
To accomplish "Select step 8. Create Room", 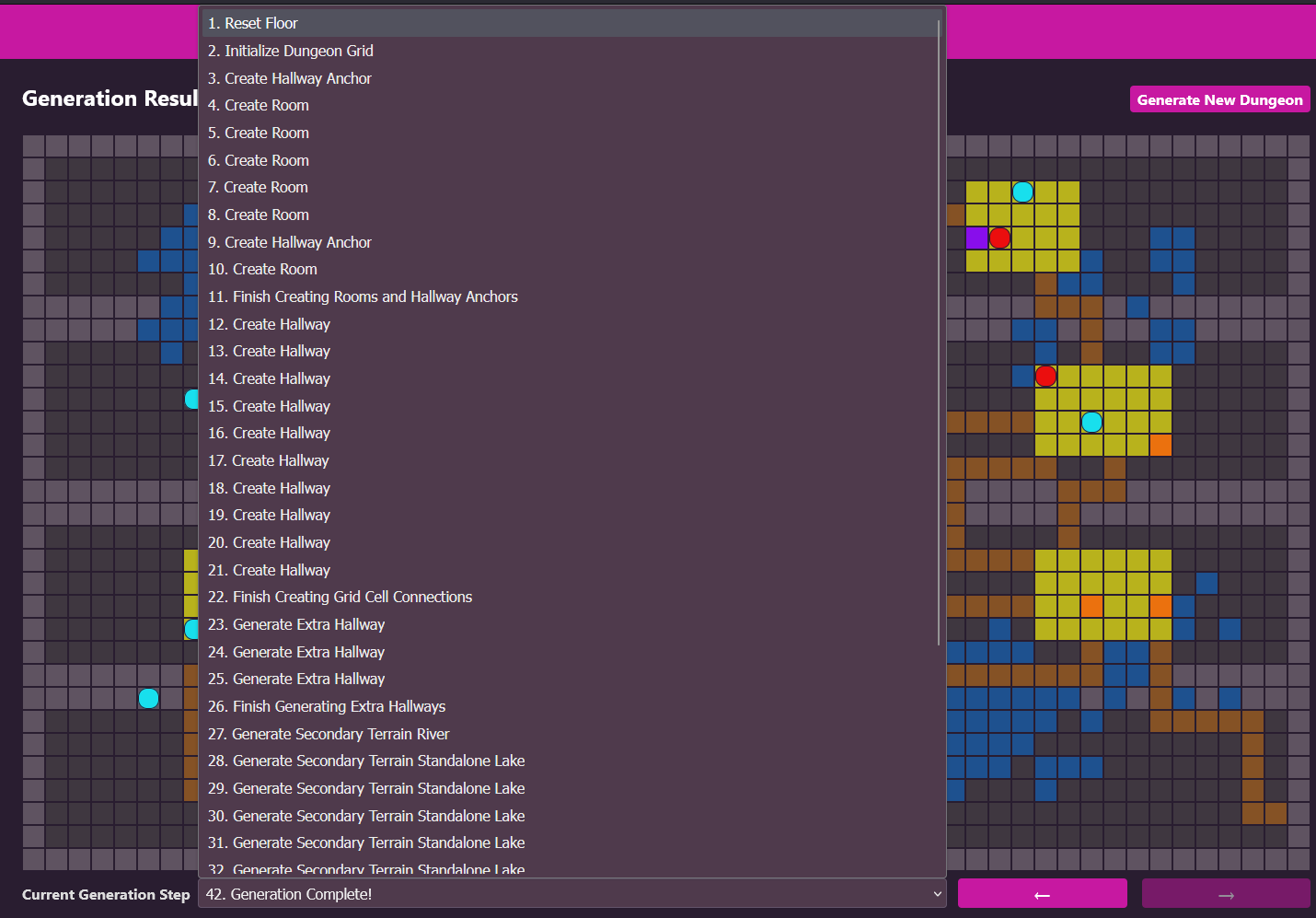I will click(571, 215).
